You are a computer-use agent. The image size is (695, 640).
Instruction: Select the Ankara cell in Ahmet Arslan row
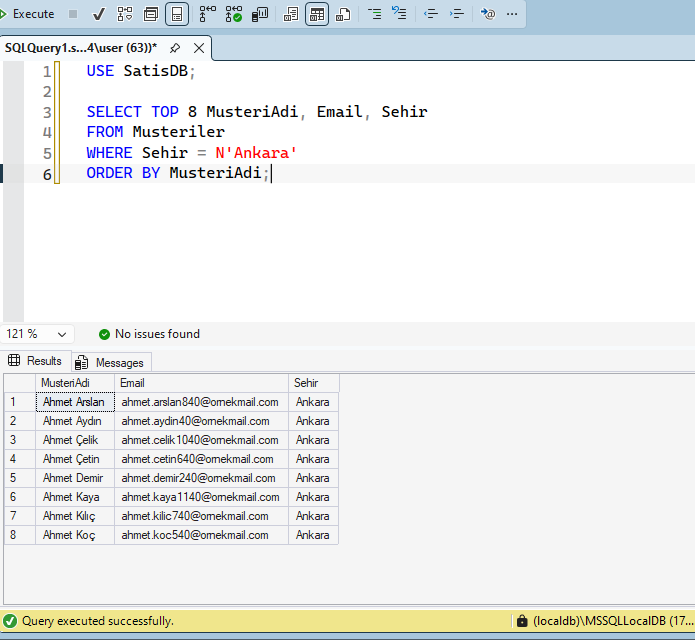coord(313,402)
